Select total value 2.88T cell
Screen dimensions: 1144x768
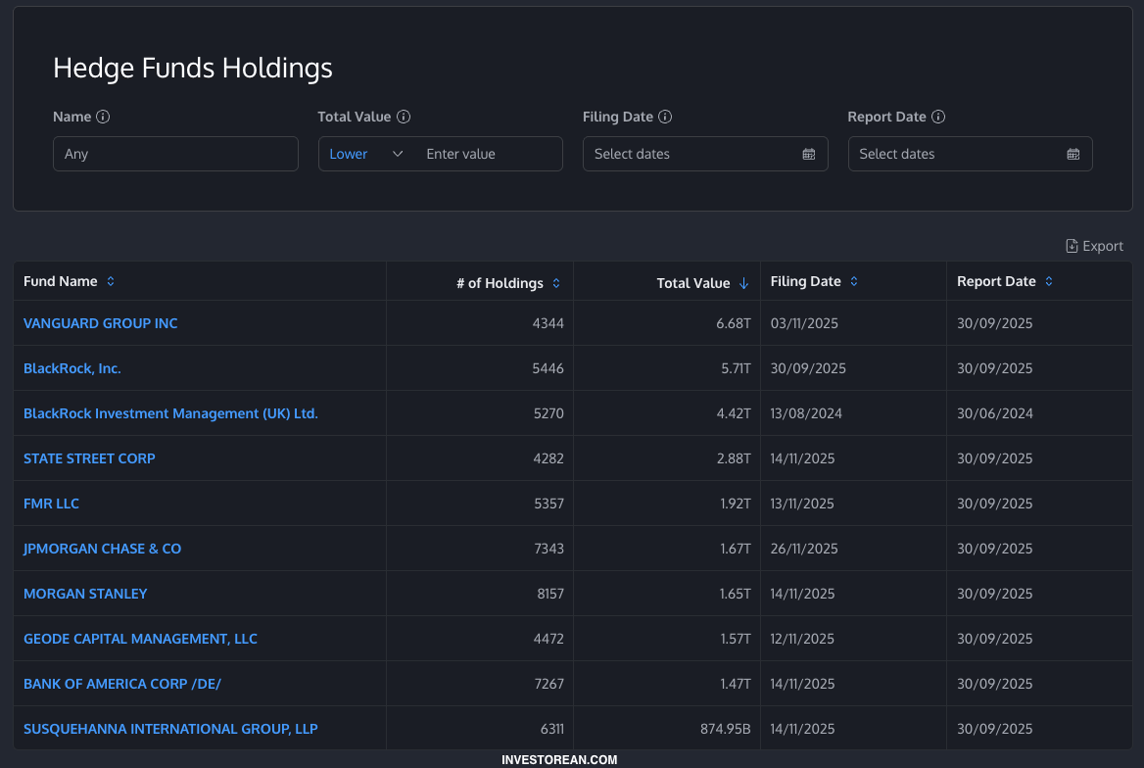(x=733, y=459)
